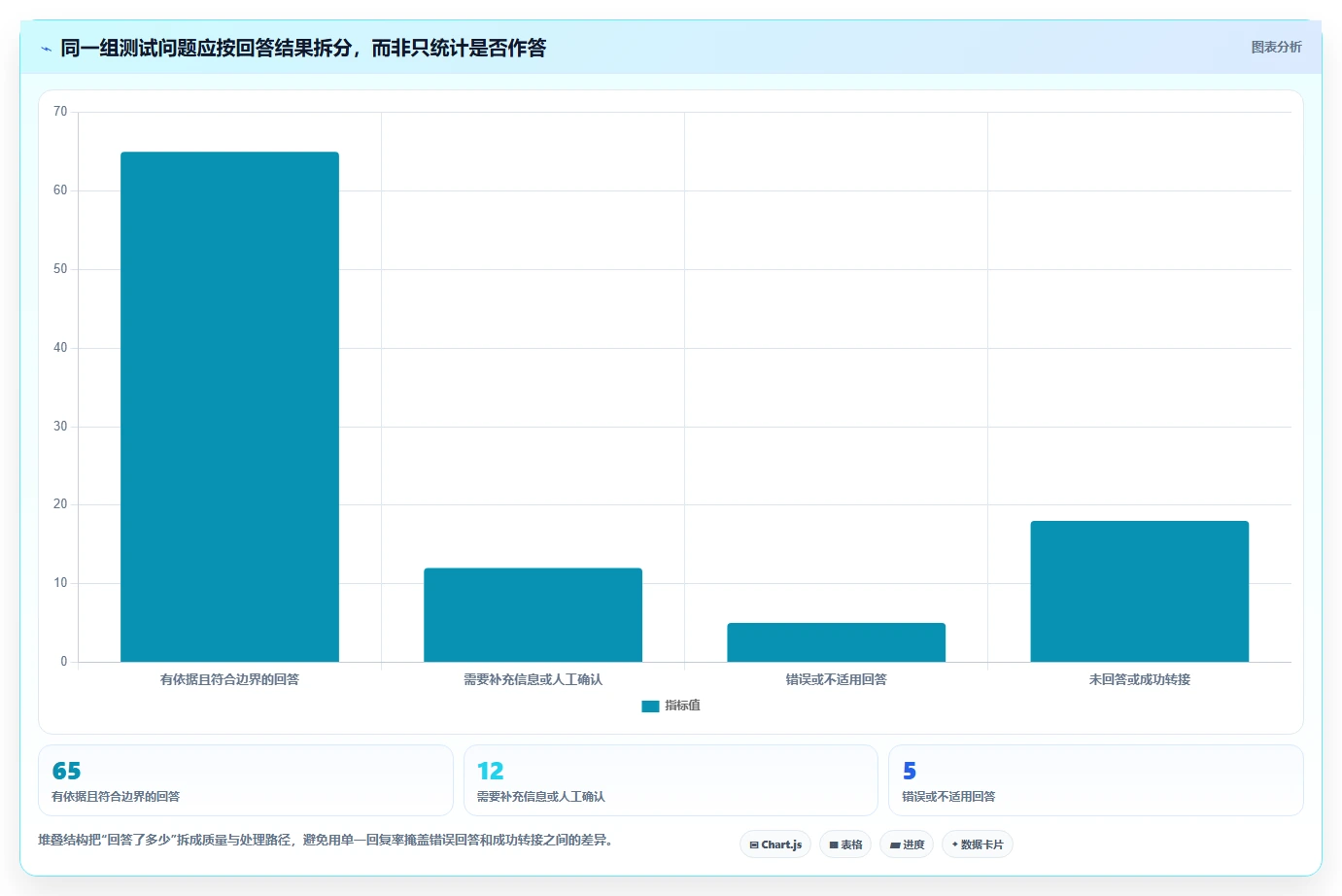This screenshot has width=1342, height=896.
Task: Click the Chart.js tag chip
Action: point(775,844)
